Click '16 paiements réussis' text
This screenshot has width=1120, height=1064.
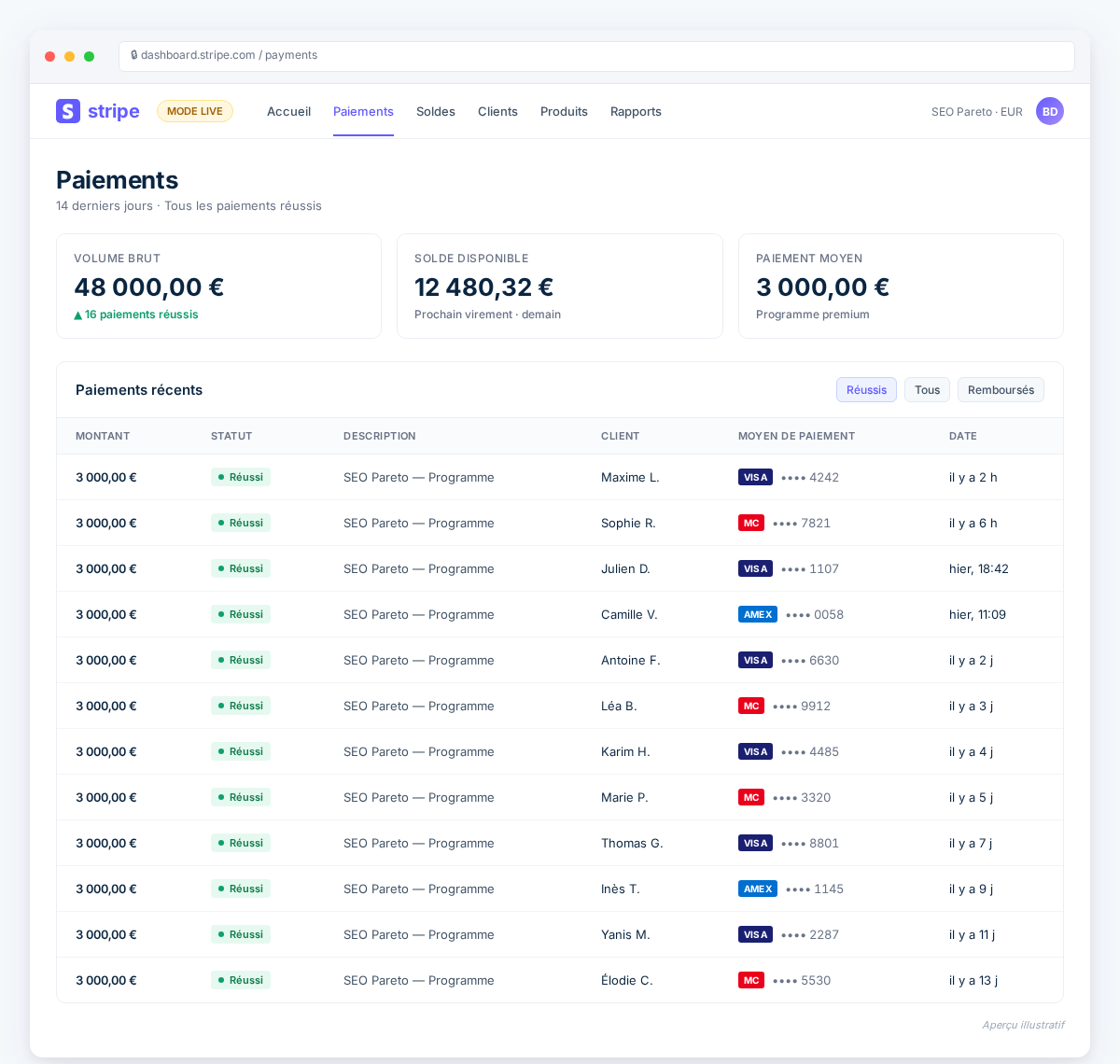142,315
